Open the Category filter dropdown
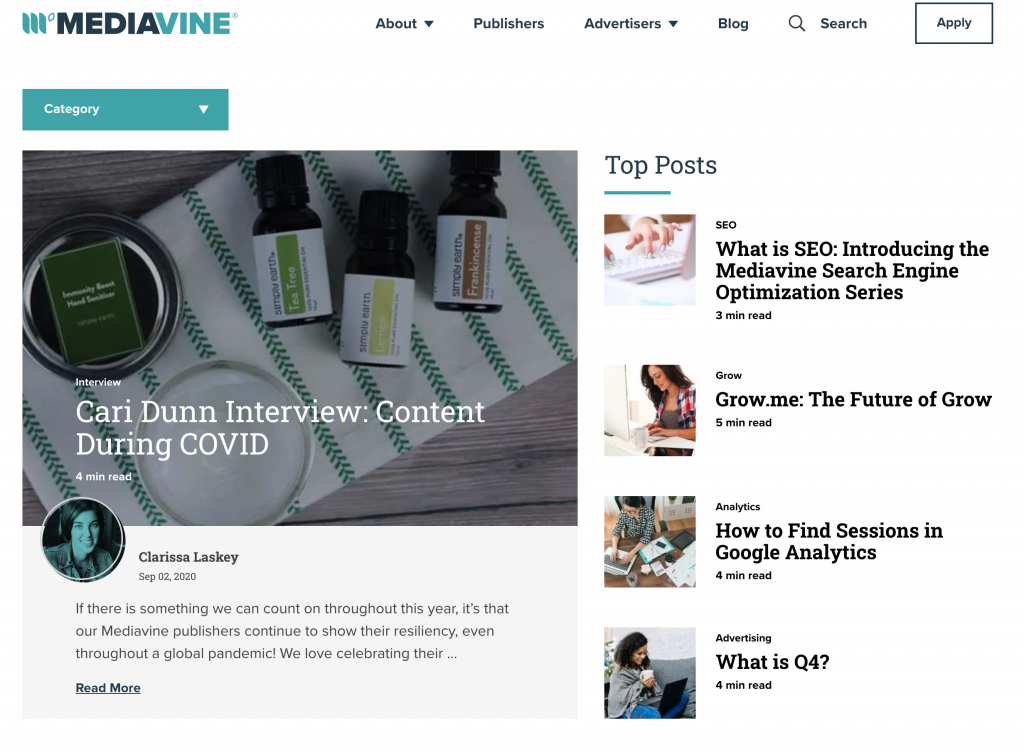 [125, 109]
